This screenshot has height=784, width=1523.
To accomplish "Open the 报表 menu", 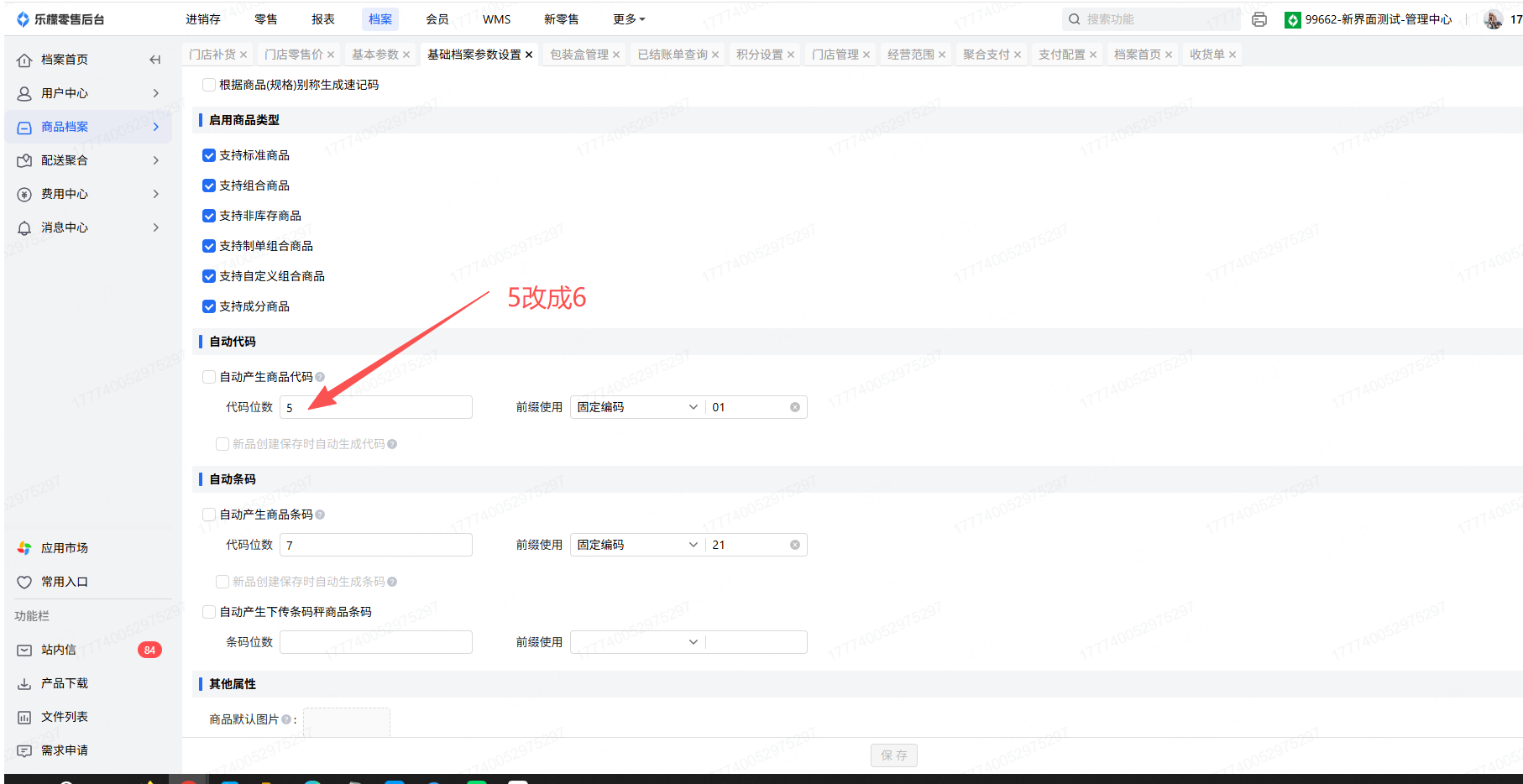I will point(323,19).
